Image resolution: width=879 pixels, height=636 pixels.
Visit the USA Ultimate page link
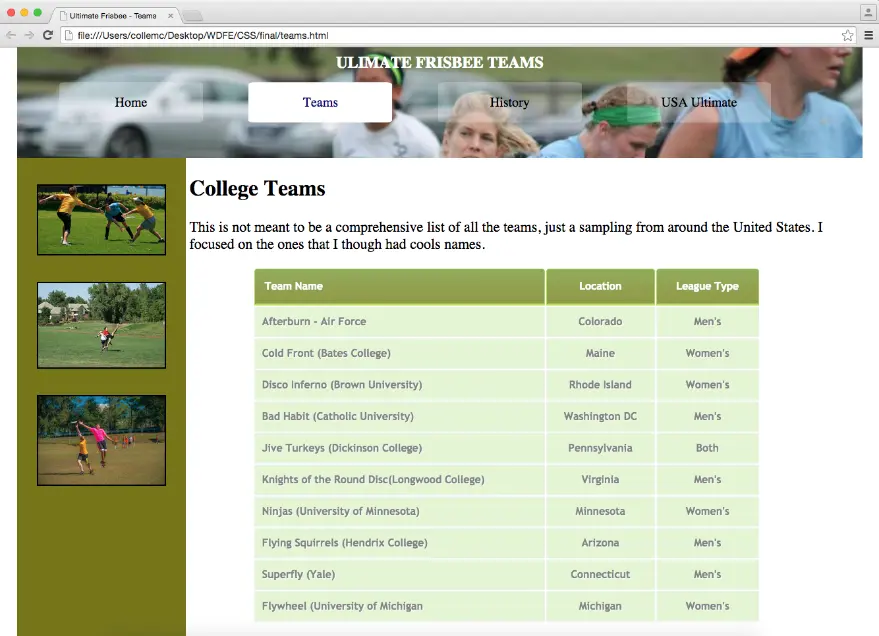click(698, 102)
